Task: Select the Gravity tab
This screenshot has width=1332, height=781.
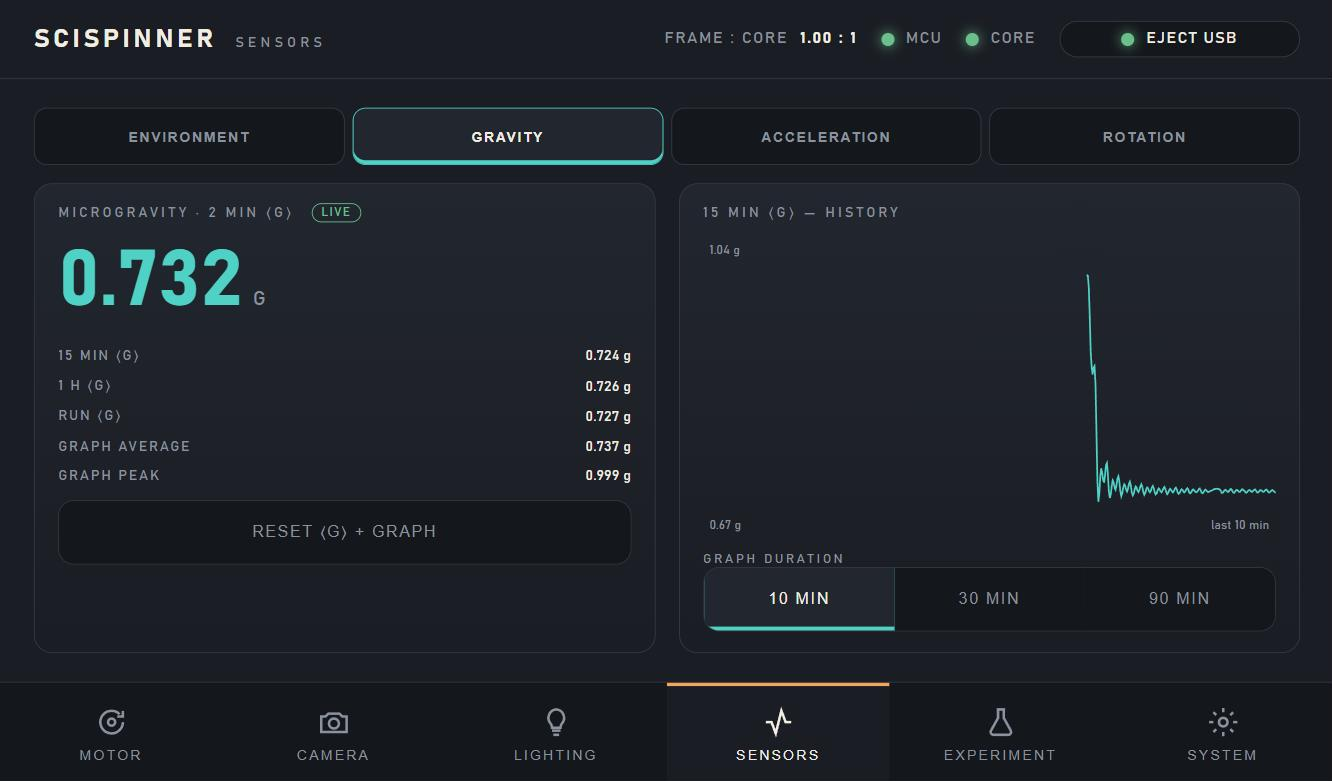Action: tap(508, 136)
